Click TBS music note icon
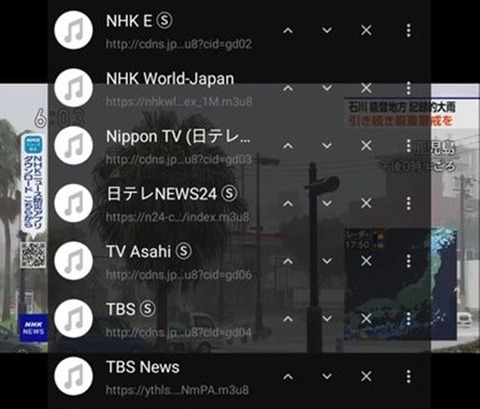 click(x=73, y=318)
